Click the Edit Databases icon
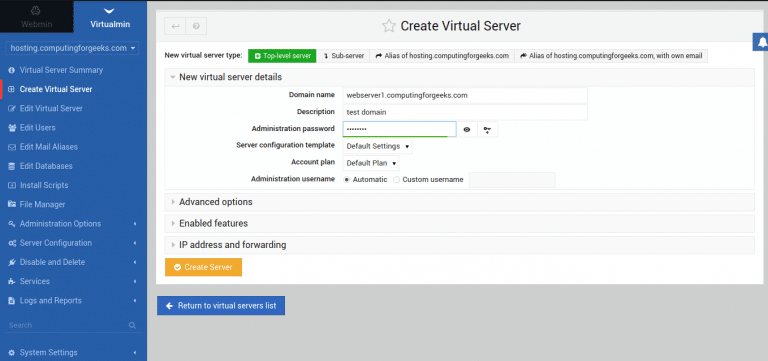 11,166
